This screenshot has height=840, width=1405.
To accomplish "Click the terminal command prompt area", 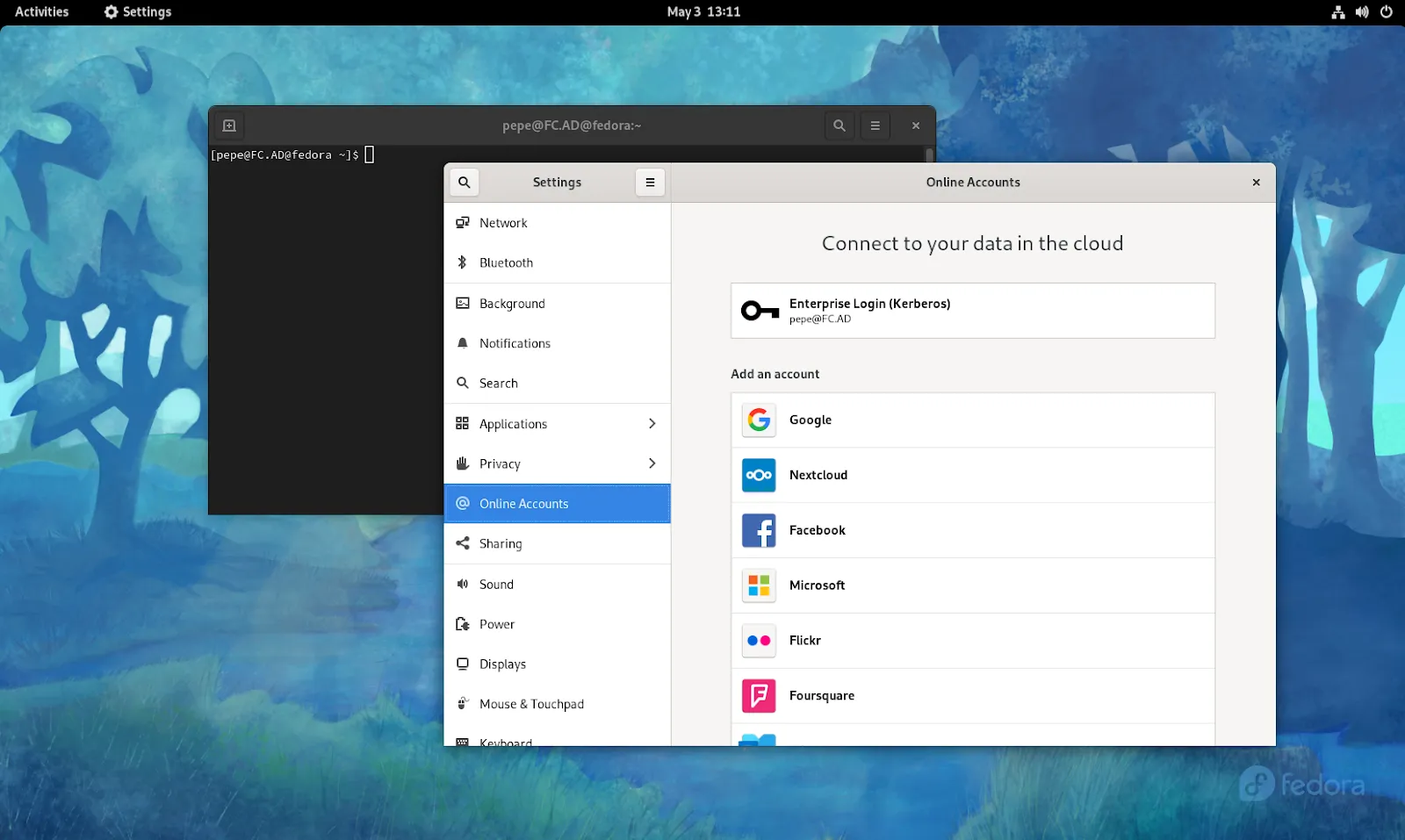I will (x=370, y=155).
